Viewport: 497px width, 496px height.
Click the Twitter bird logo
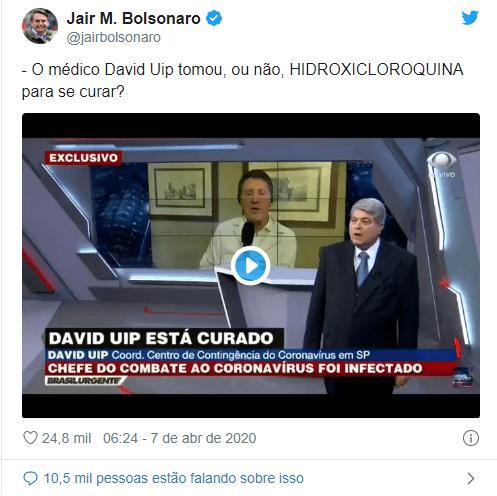point(470,18)
